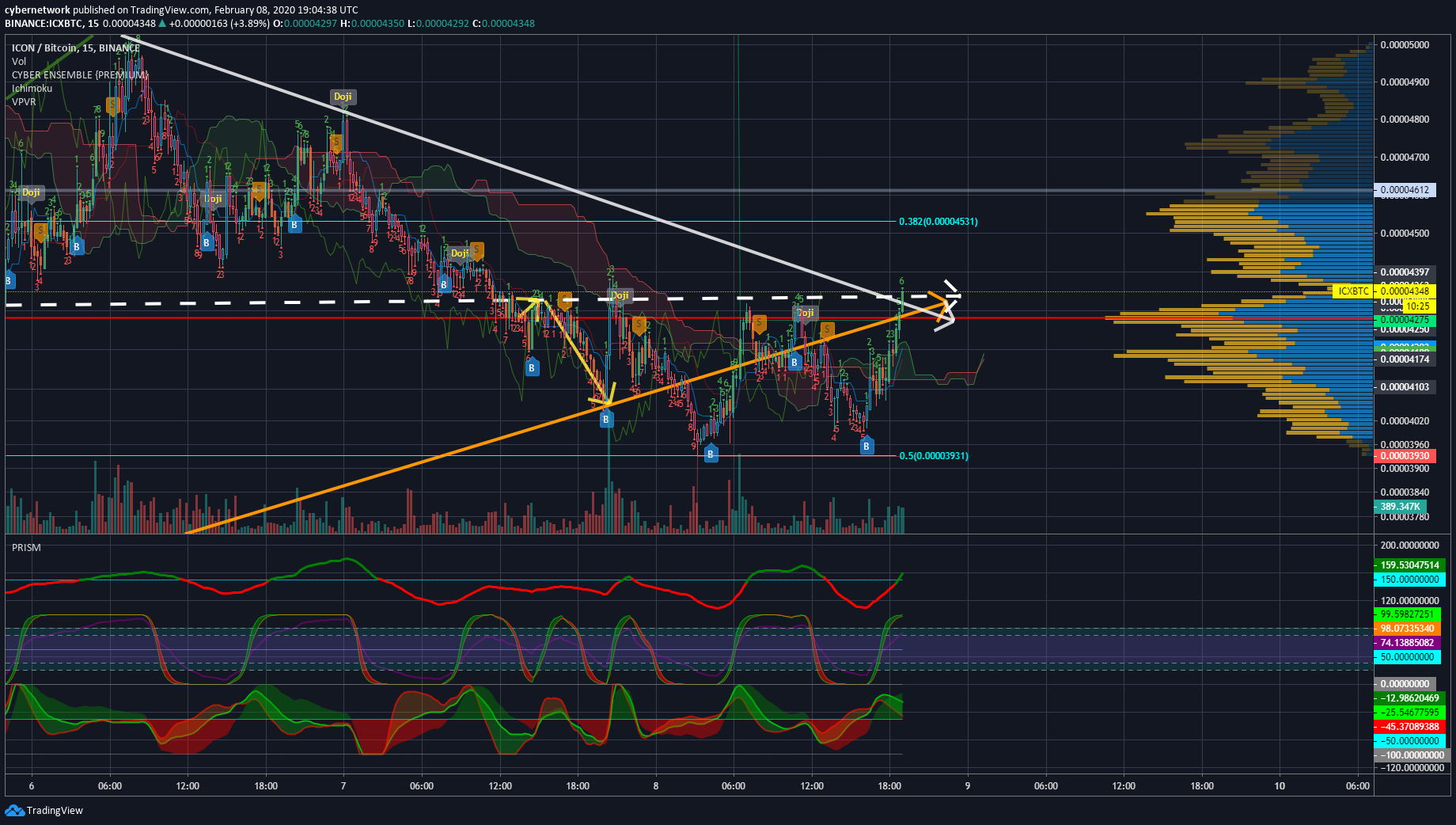1456x825 pixels.
Task: Click the day 8 label on the time axis
Action: tap(655, 786)
